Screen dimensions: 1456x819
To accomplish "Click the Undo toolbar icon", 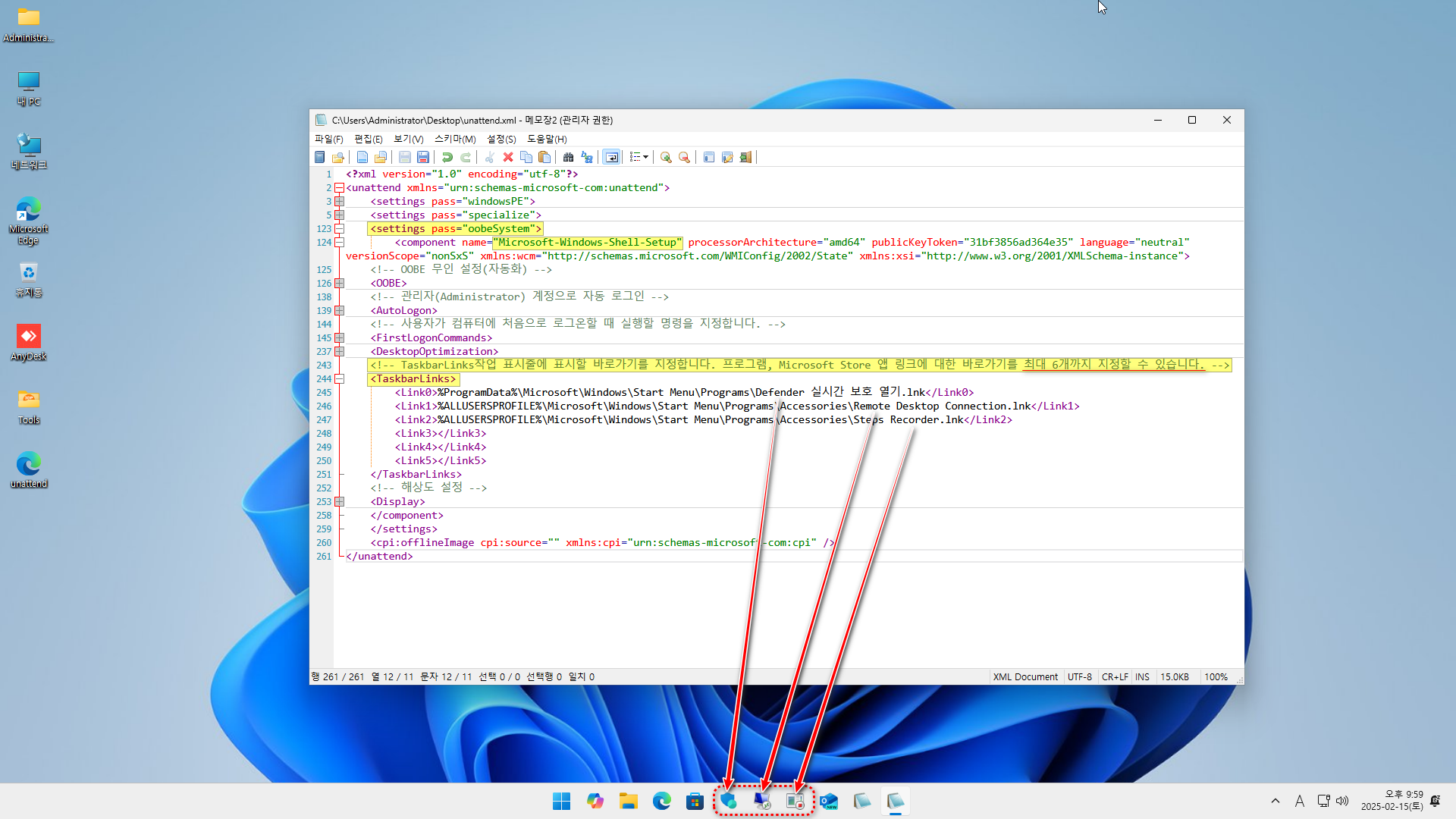I will 447,157.
